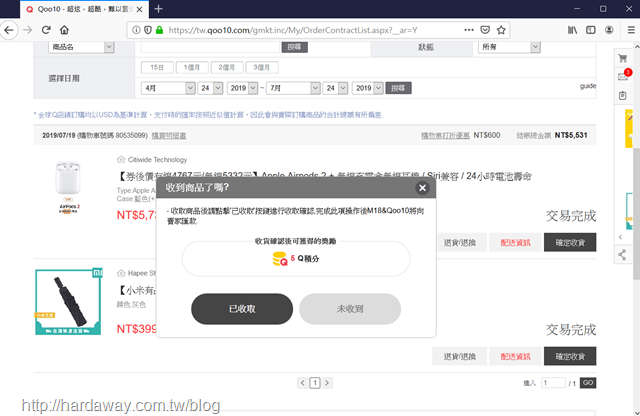Open the end month 7月 dropdown

coord(293,88)
